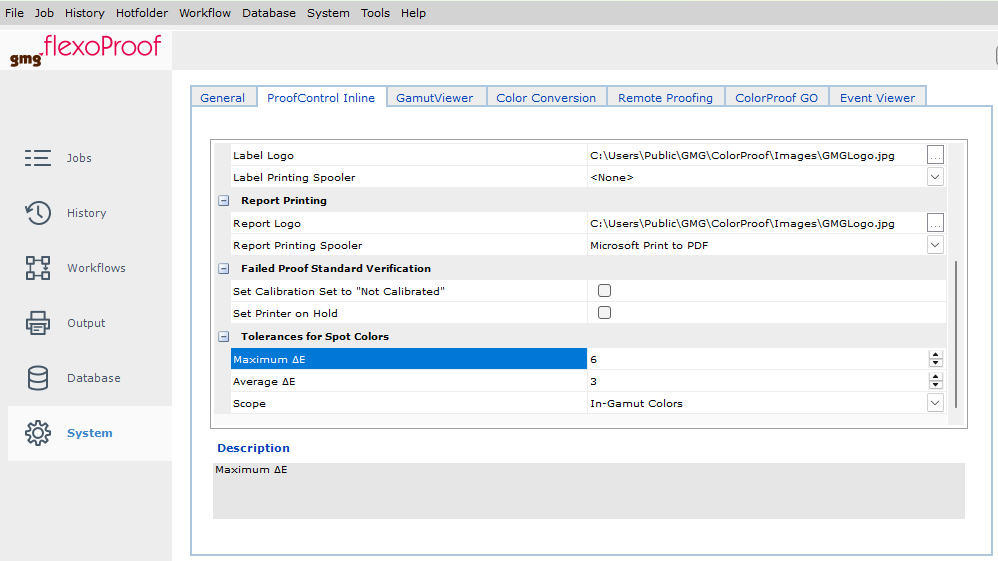Select the System gear icon

tap(38, 433)
